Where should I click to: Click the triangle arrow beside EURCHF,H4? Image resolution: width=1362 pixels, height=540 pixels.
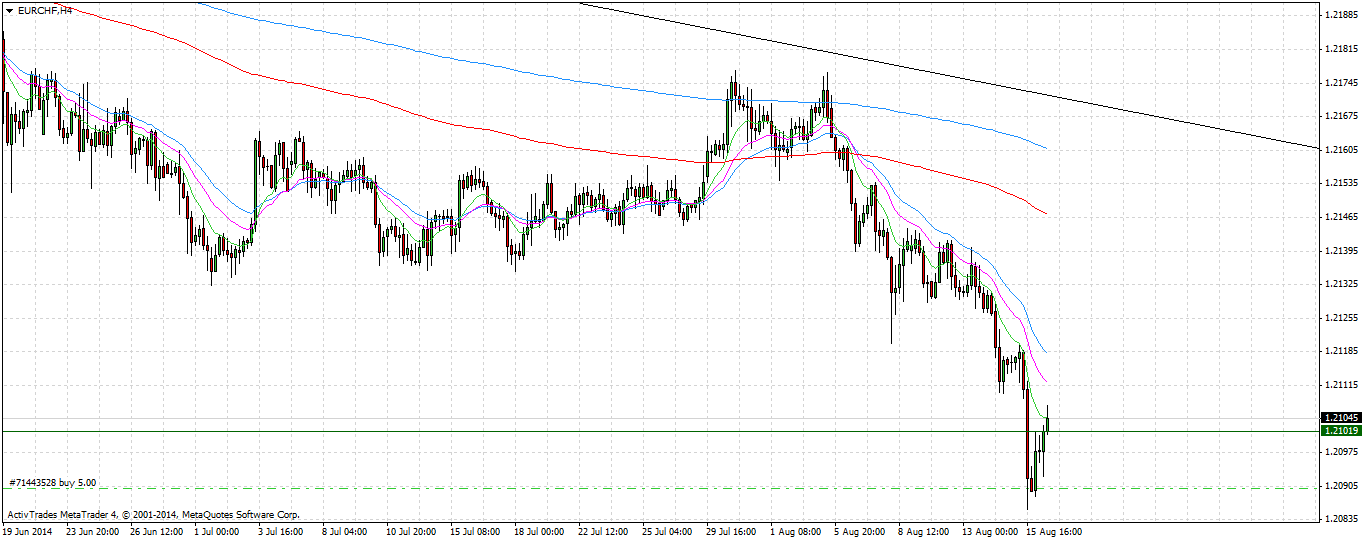tap(9, 9)
